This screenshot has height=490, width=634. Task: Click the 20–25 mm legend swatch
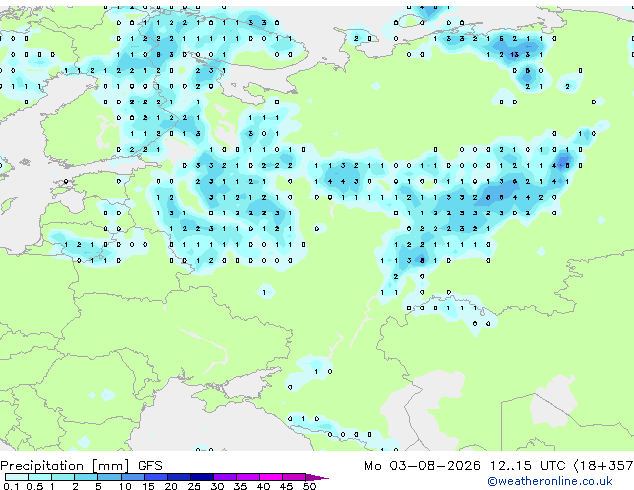(x=178, y=477)
